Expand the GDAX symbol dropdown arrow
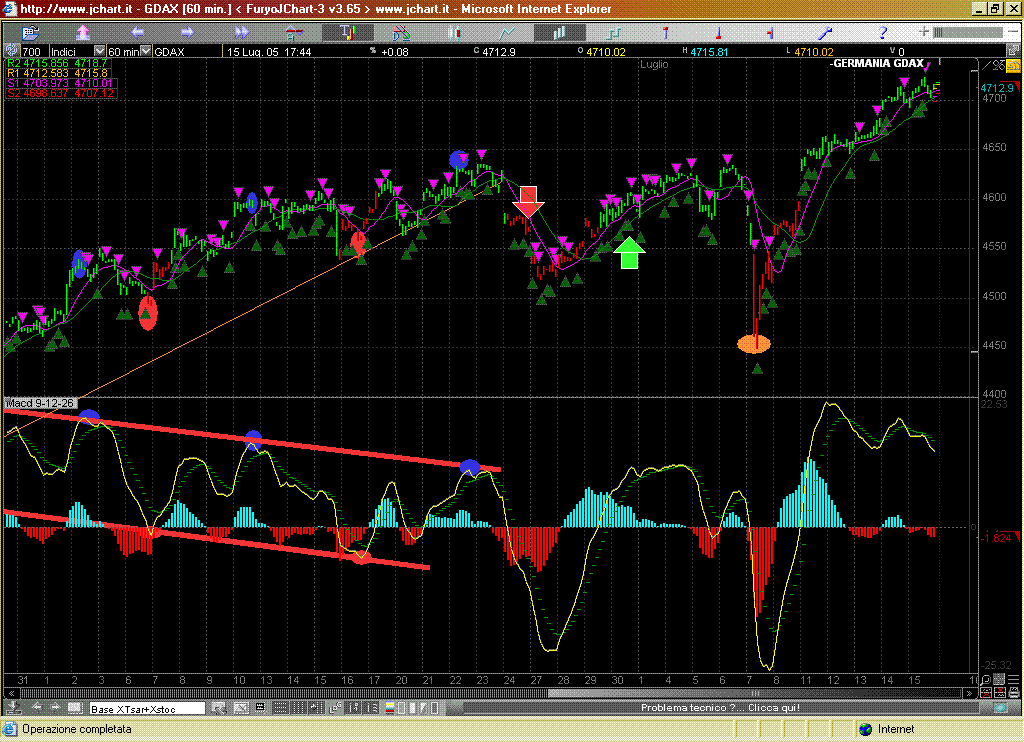The image size is (1024, 742). (x=144, y=51)
